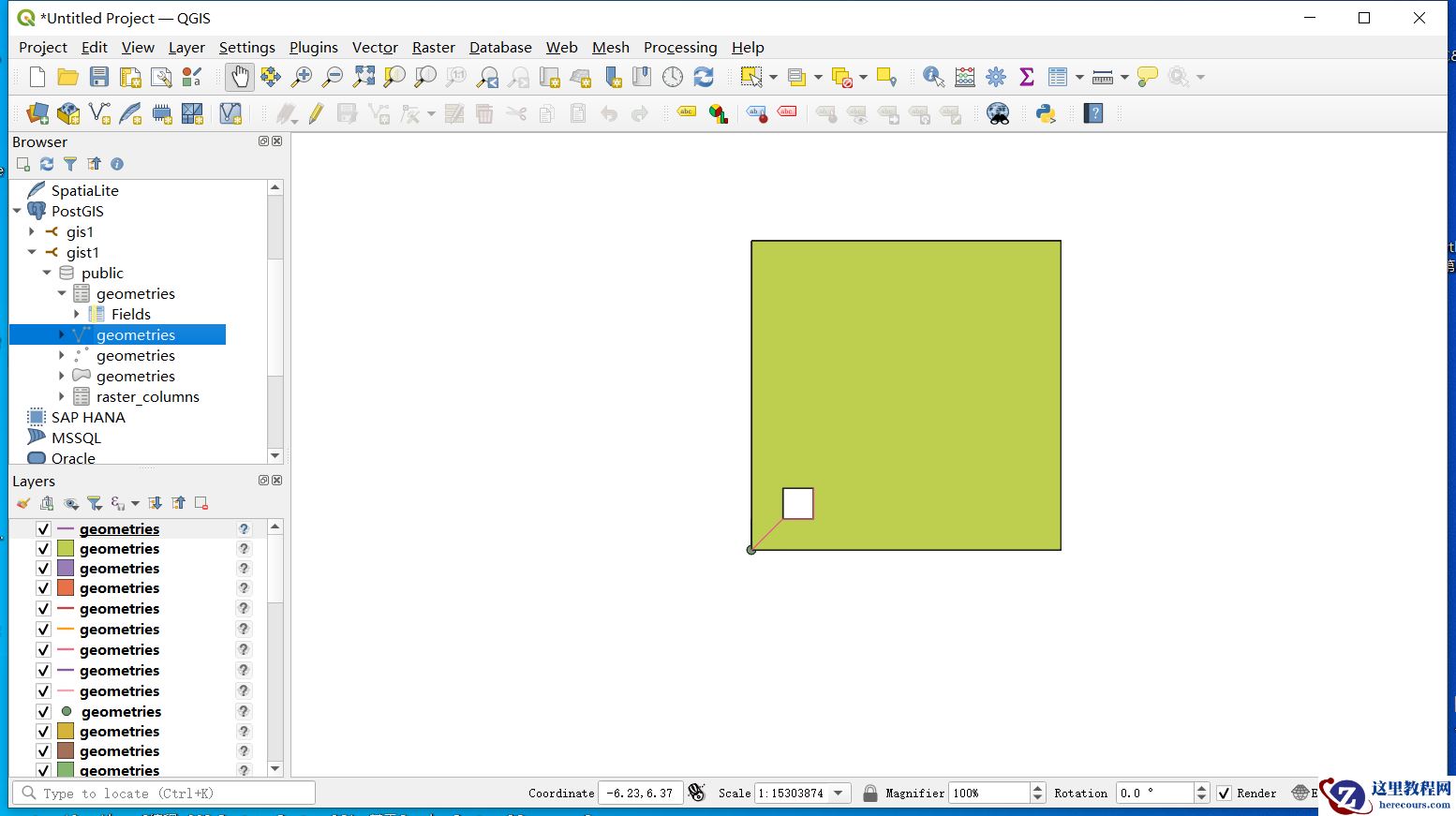
Task: Click the Save Project disk icon
Action: tap(99, 77)
